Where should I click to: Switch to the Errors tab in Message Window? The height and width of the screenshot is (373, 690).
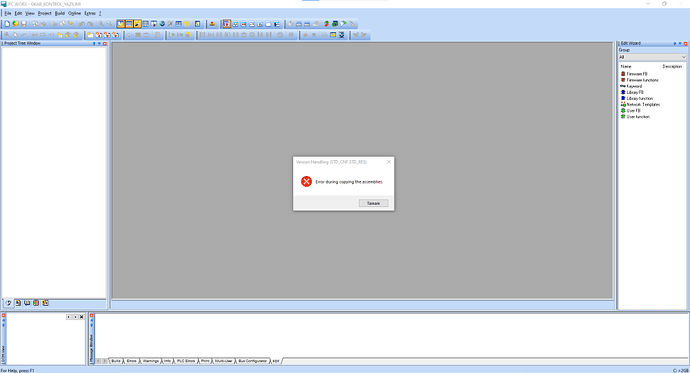[131, 361]
